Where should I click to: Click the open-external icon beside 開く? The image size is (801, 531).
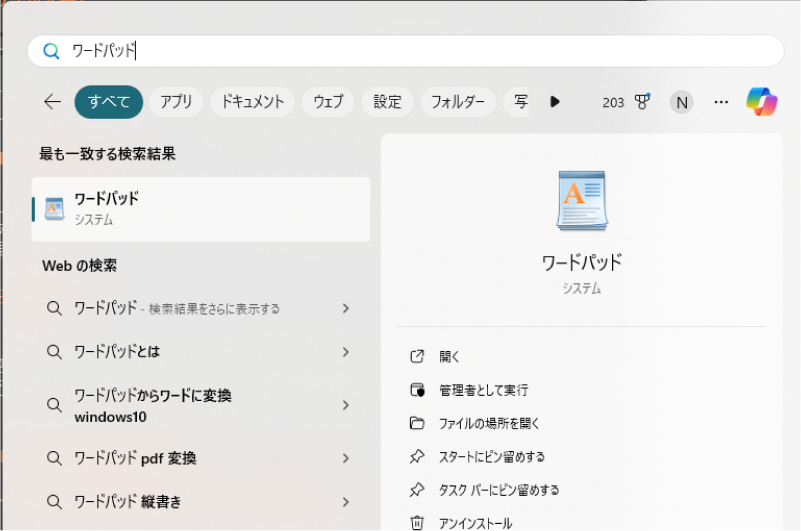pos(417,356)
